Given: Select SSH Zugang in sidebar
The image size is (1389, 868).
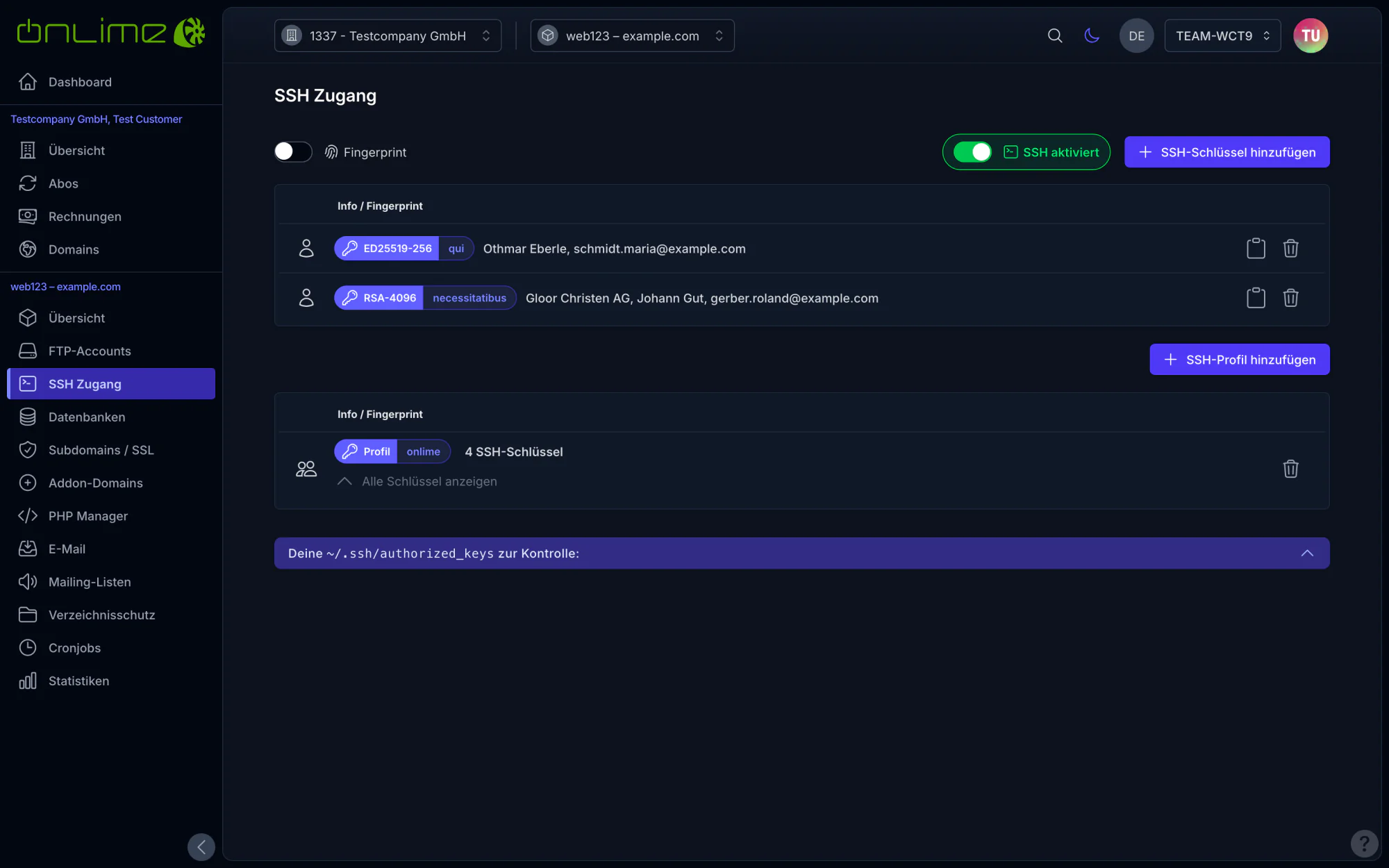Looking at the screenshot, I should 111,383.
